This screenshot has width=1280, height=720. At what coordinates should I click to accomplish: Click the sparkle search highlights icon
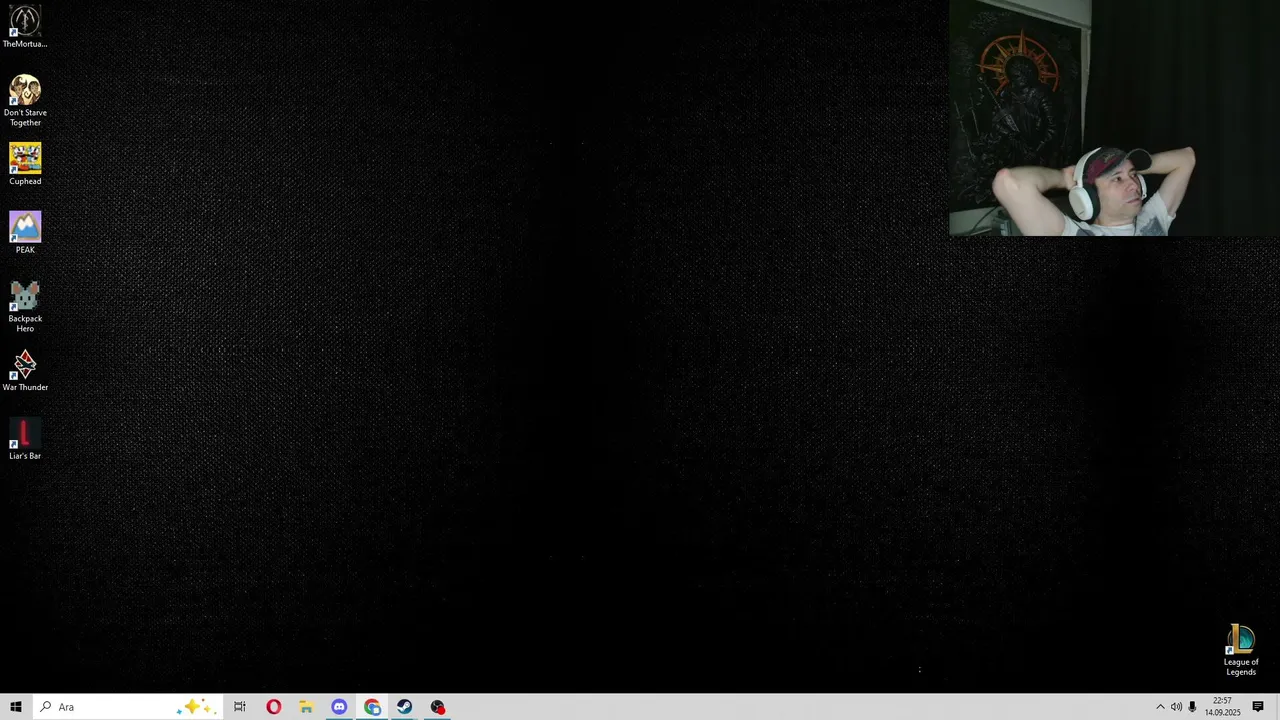click(196, 707)
